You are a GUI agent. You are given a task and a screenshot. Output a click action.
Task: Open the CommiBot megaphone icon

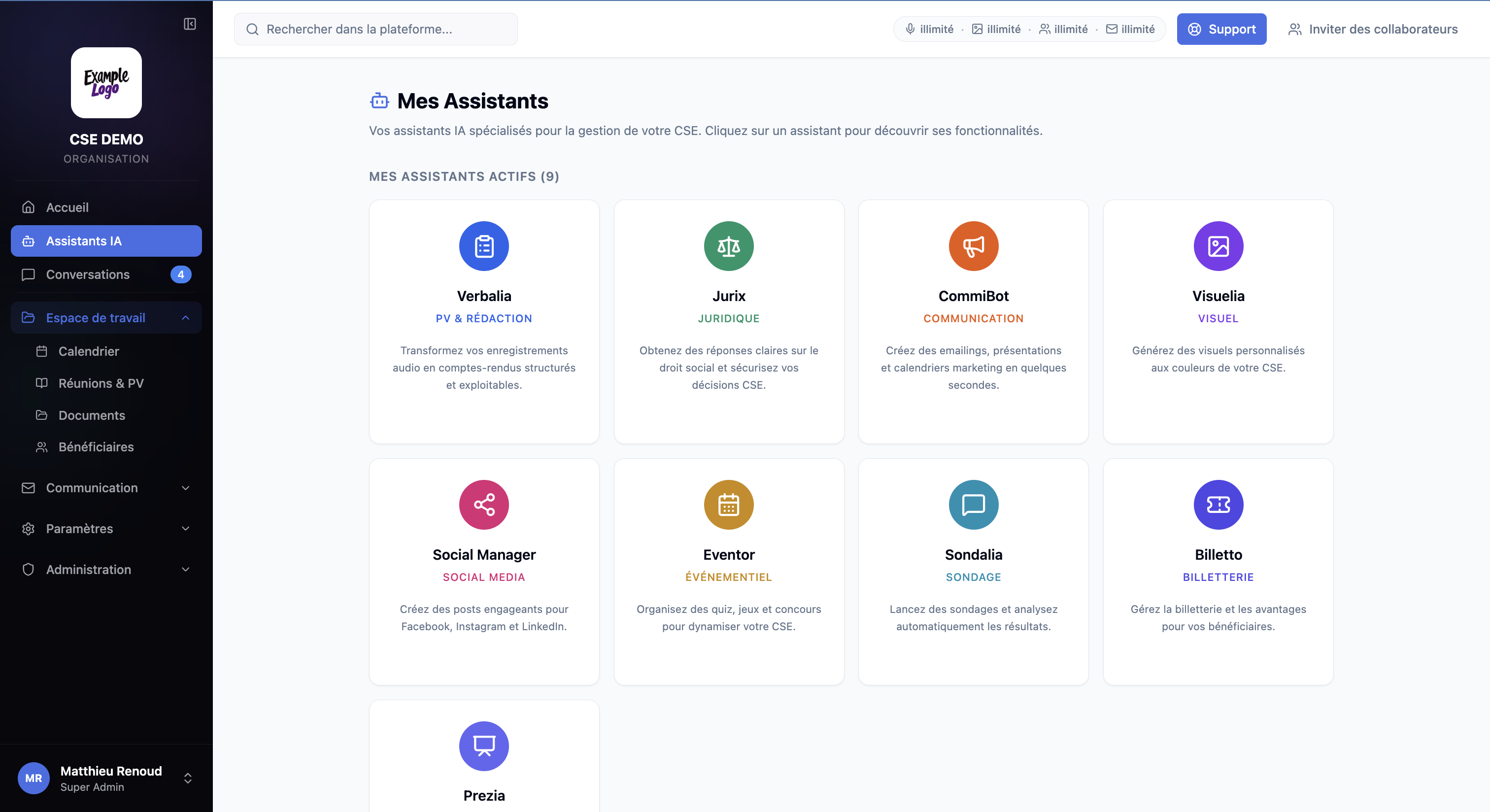[974, 246]
